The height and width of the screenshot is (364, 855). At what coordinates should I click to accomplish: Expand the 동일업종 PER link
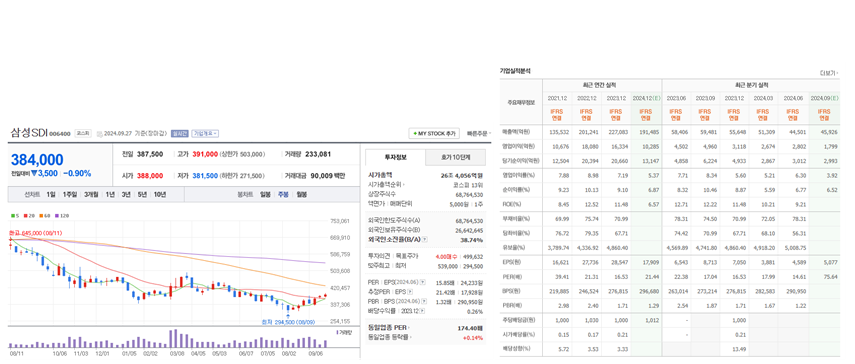click(x=389, y=328)
